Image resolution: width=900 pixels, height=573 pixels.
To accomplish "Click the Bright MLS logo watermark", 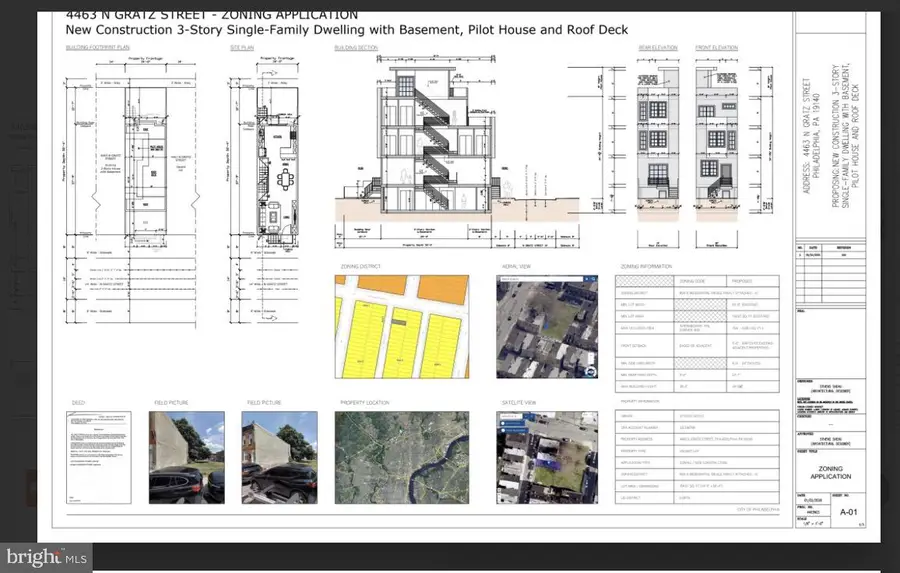I will [46, 557].
